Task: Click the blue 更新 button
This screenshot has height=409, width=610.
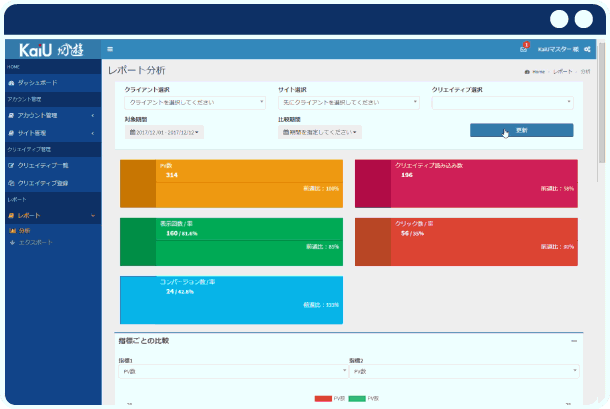Action: coord(521,130)
